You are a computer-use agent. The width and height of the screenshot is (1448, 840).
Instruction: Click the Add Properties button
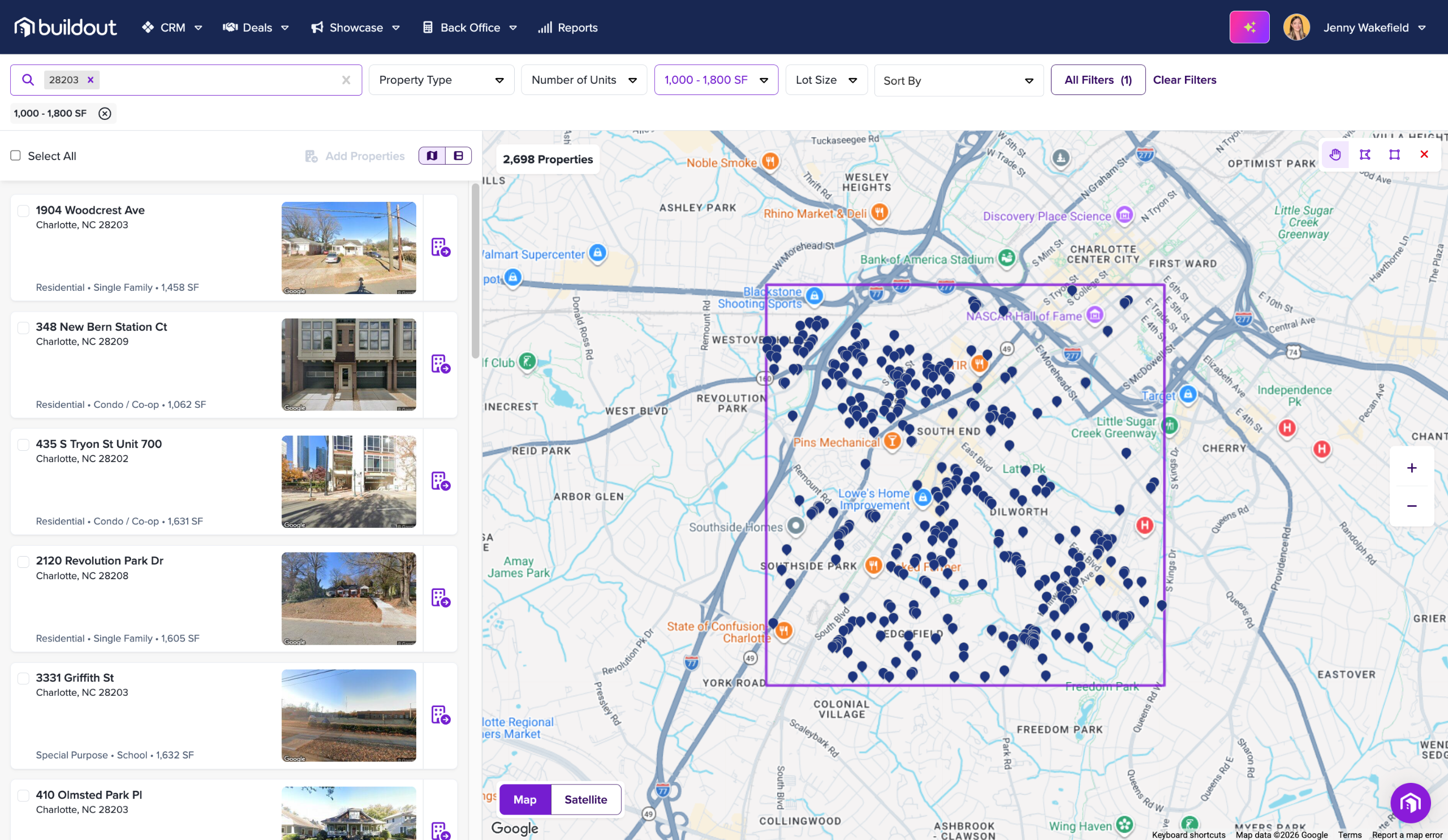click(x=355, y=156)
